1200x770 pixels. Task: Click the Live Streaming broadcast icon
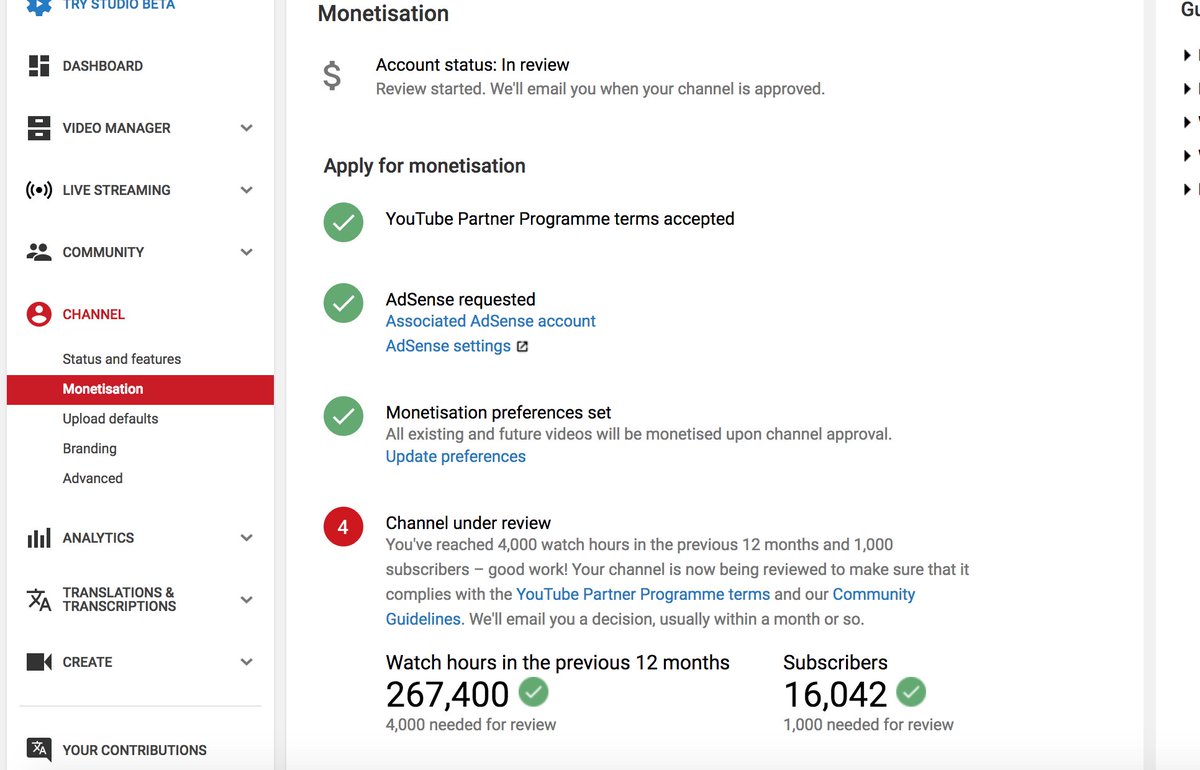coord(39,190)
